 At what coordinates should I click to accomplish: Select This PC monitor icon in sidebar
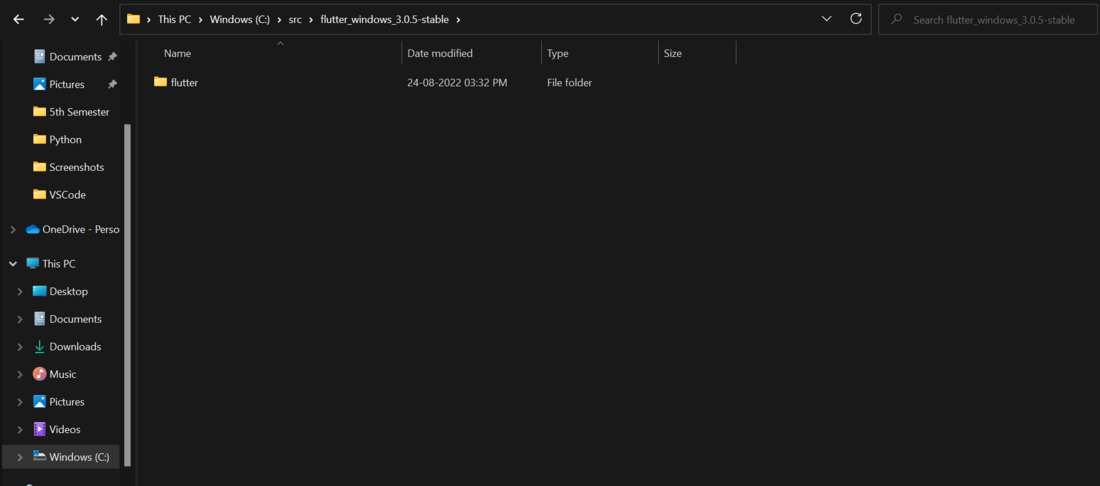click(x=32, y=264)
